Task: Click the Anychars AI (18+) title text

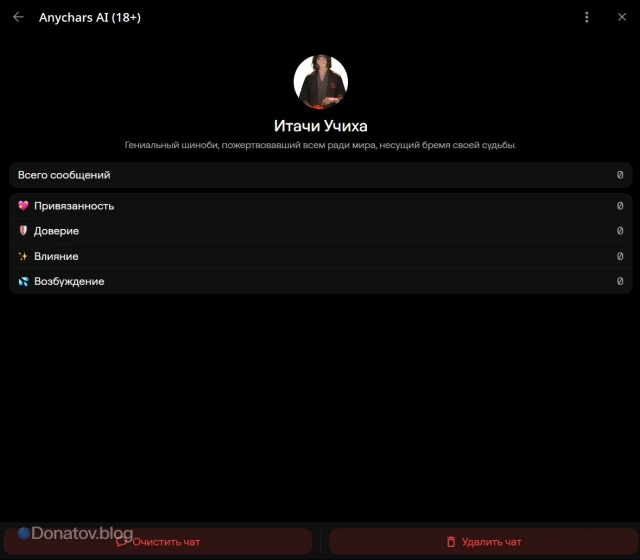Action: pyautogui.click(x=90, y=18)
